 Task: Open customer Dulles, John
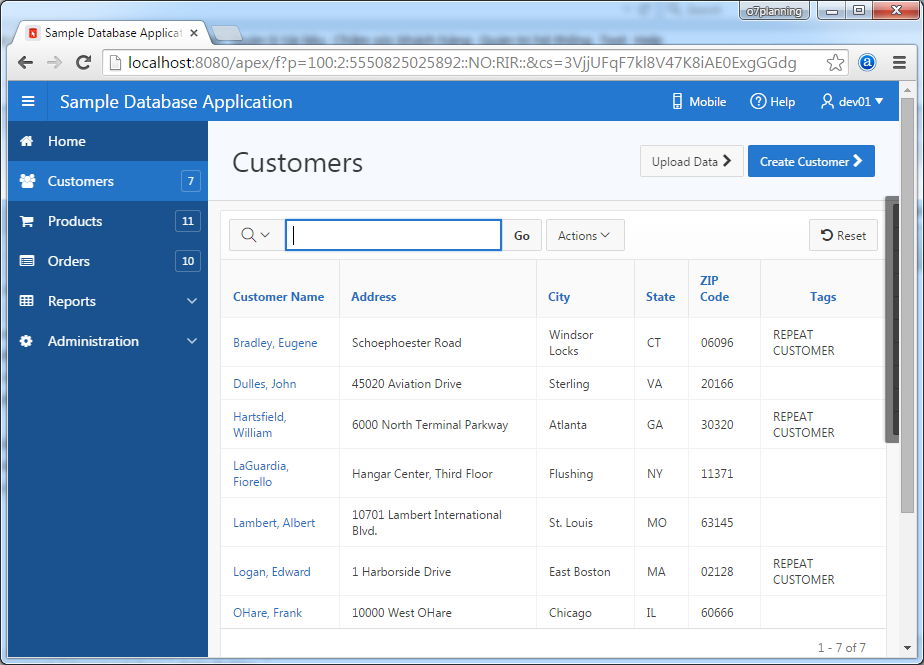(264, 383)
